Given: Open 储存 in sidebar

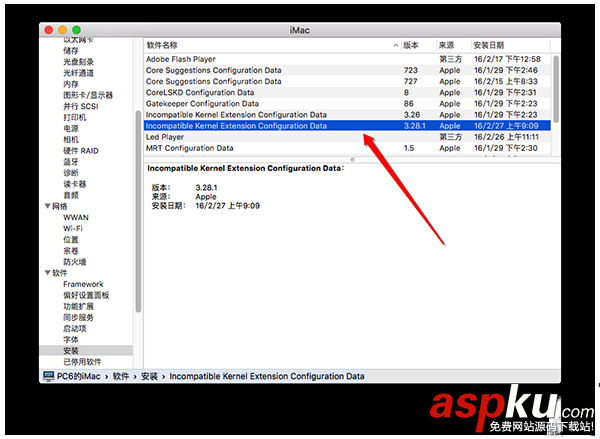Looking at the screenshot, I should click(x=71, y=51).
